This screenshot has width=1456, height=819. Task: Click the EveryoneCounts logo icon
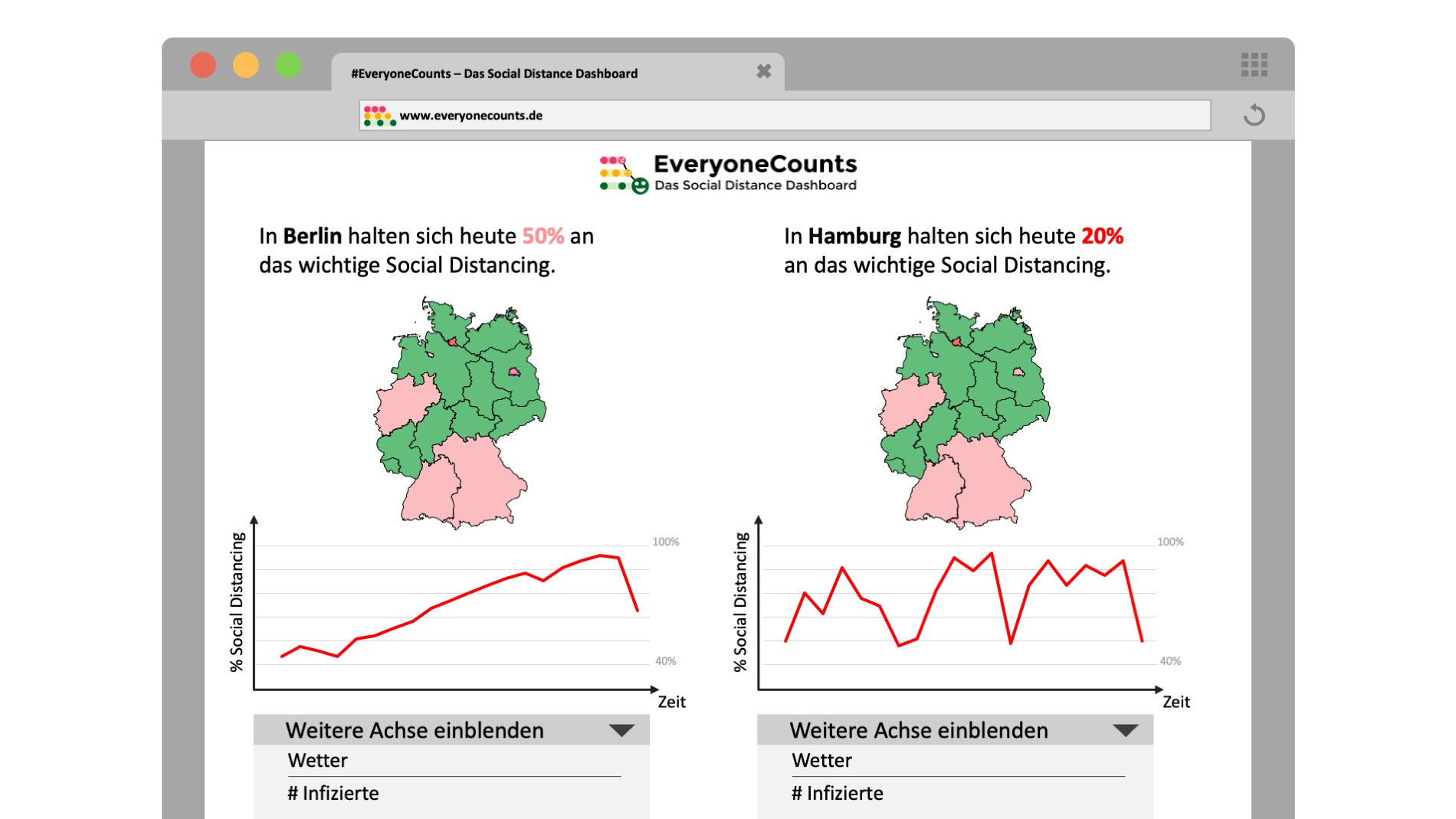pyautogui.click(x=623, y=175)
